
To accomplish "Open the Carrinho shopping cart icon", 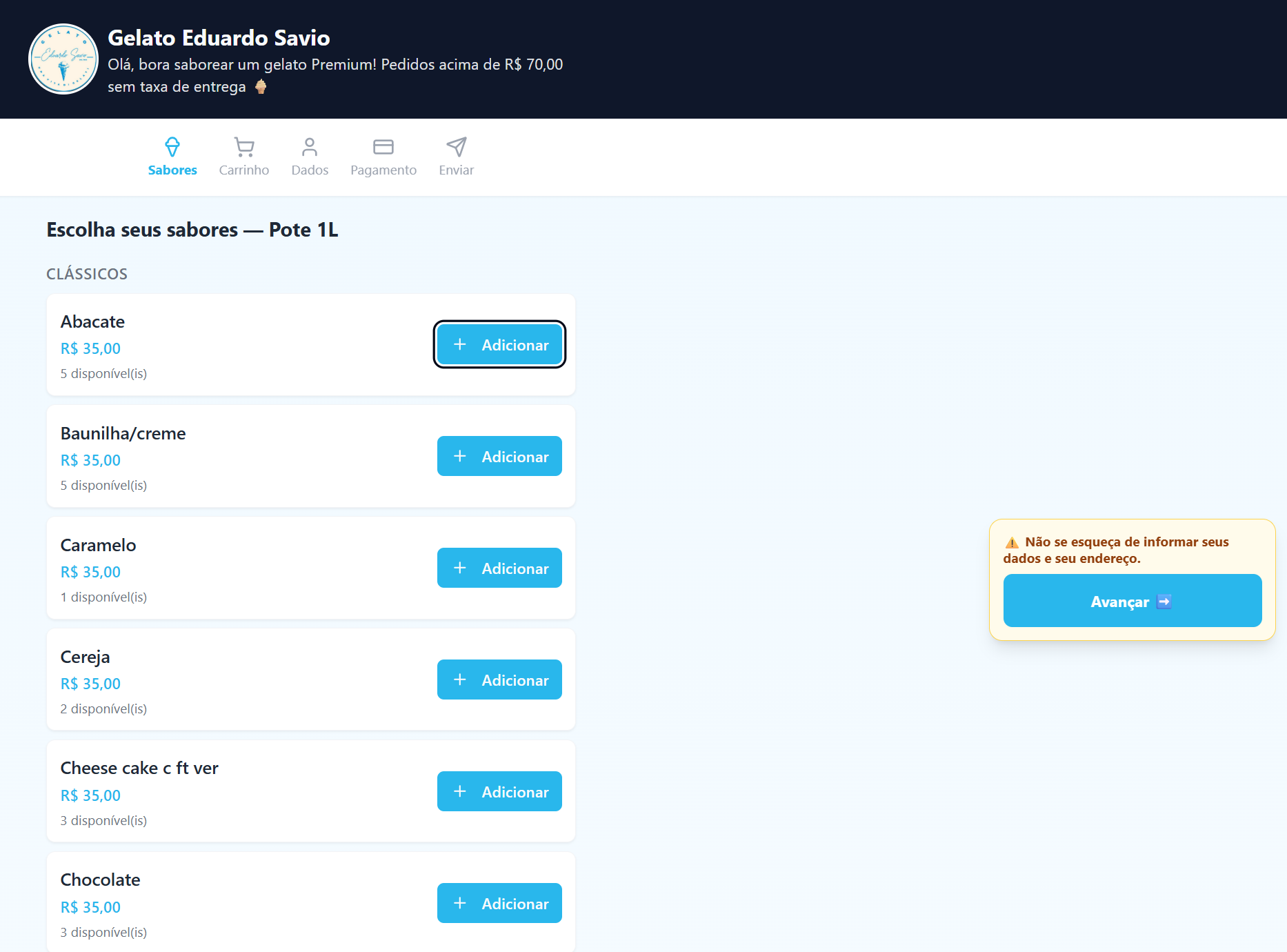I will [244, 147].
